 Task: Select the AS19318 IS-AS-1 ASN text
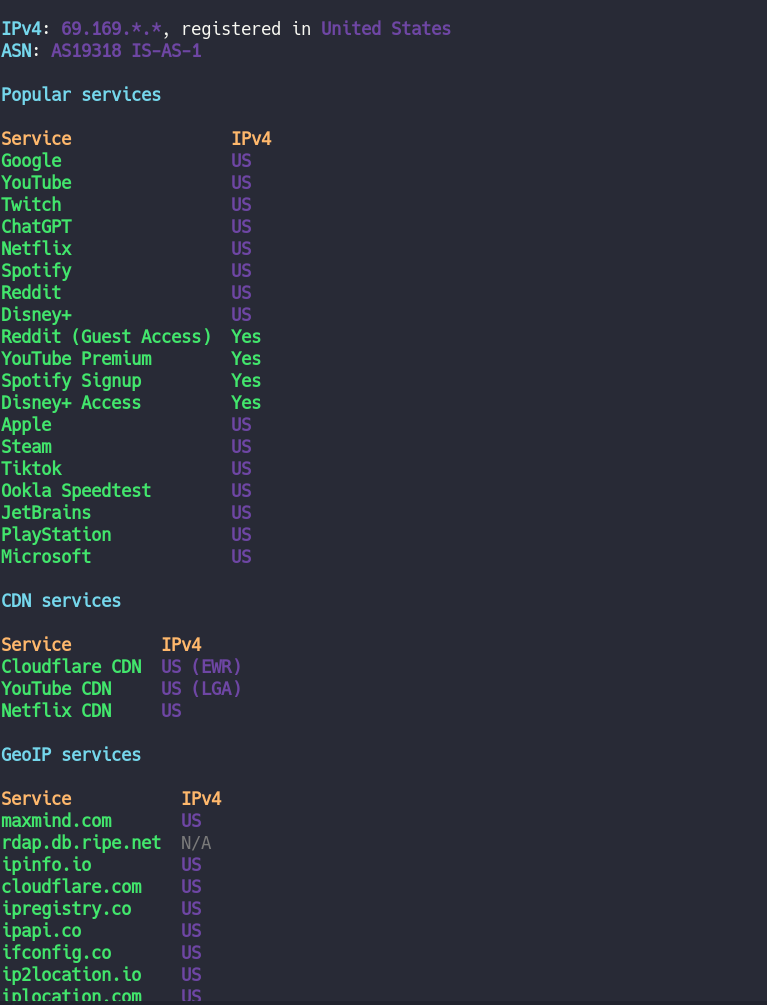pyautogui.click(x=126, y=51)
